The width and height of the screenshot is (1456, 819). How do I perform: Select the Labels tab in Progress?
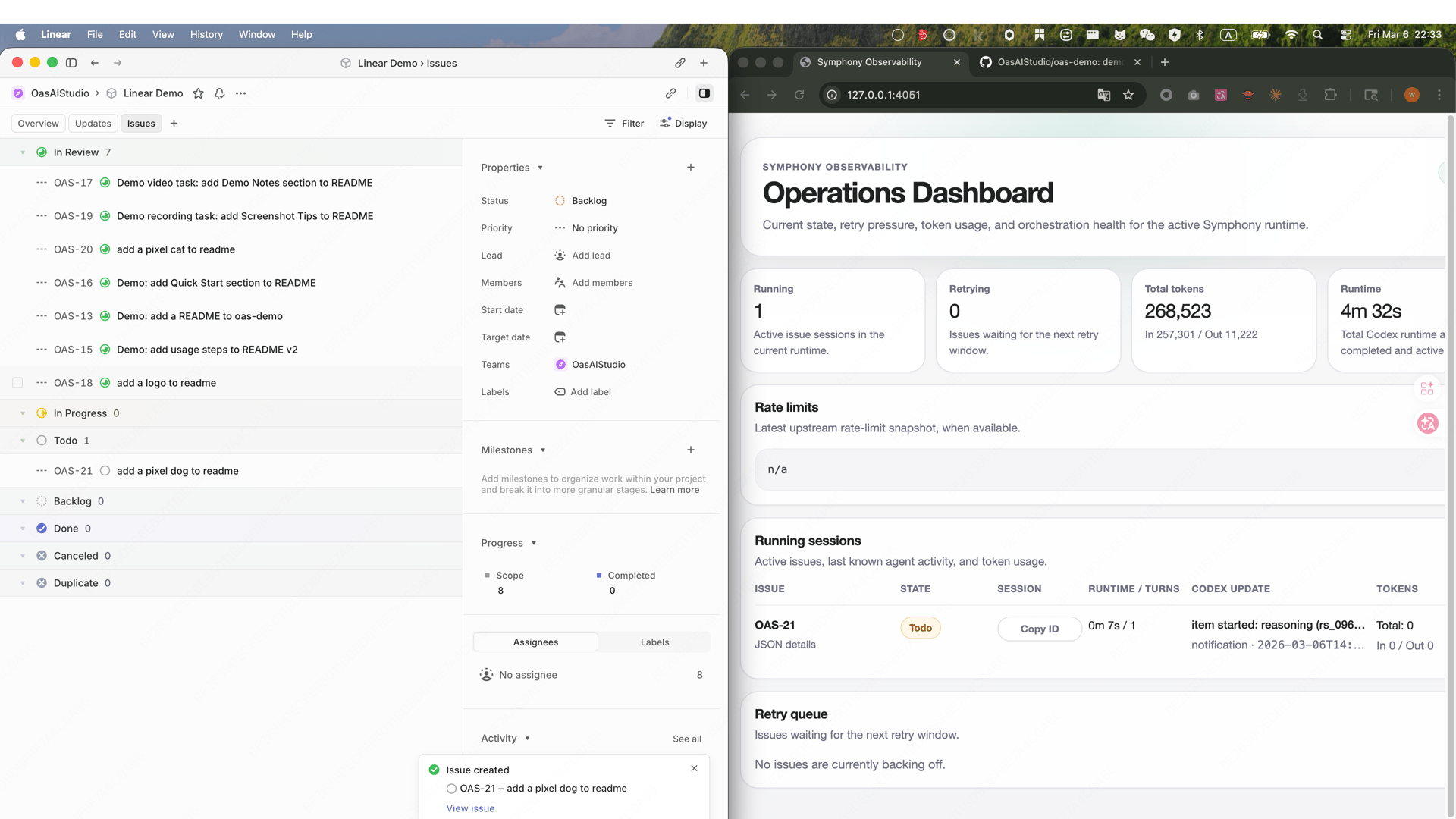coord(654,642)
